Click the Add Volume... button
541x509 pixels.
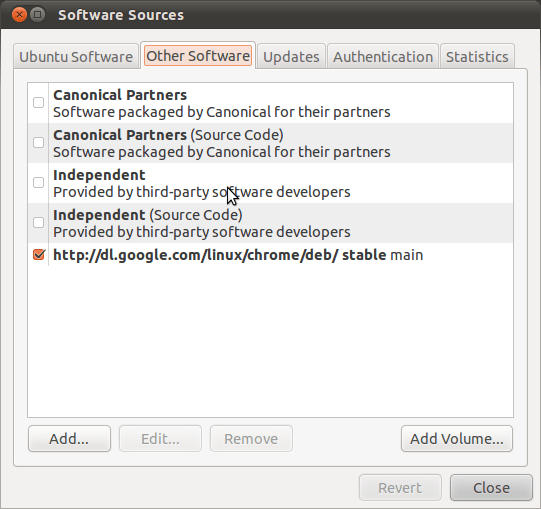[457, 439]
